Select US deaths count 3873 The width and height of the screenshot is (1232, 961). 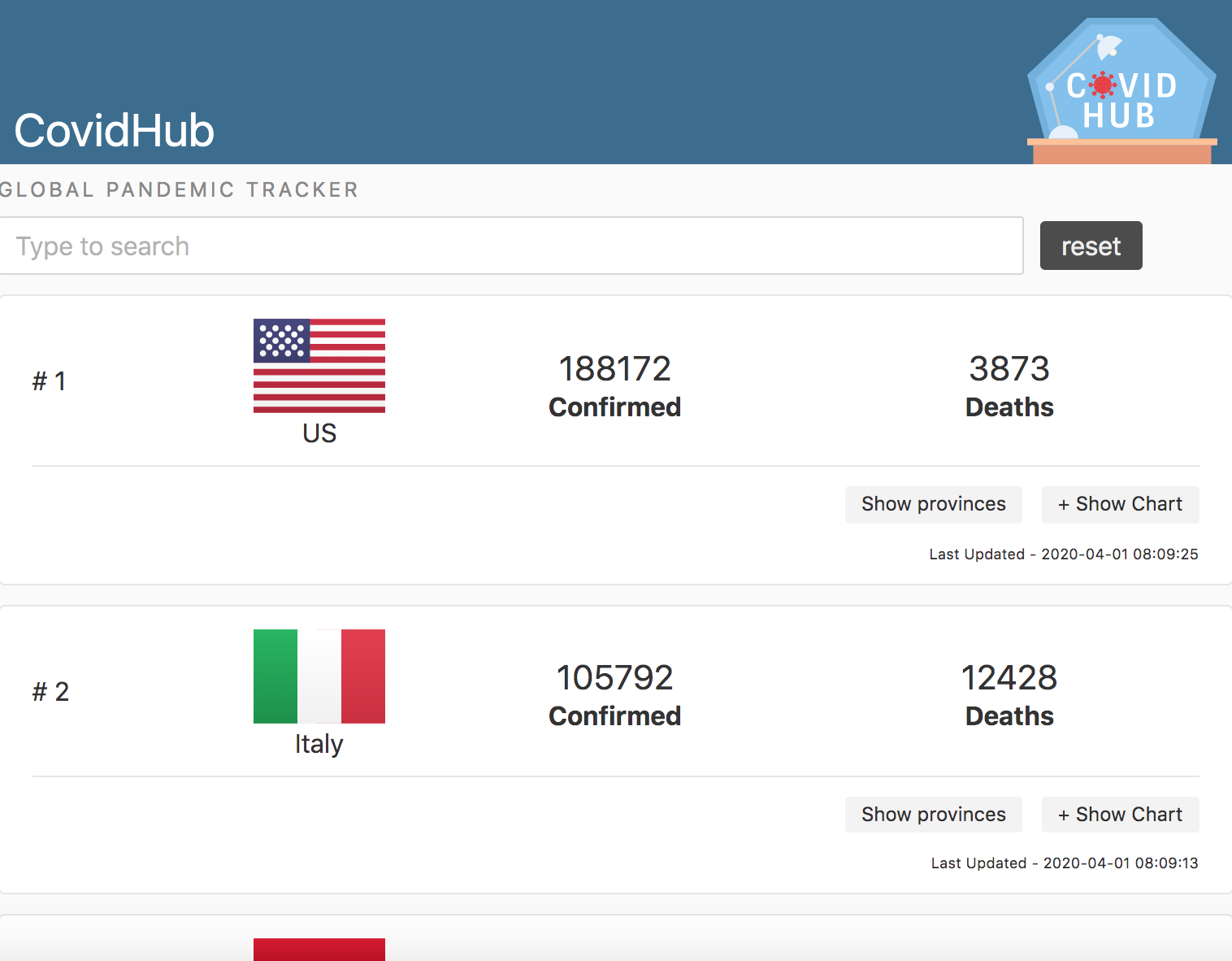click(1009, 369)
